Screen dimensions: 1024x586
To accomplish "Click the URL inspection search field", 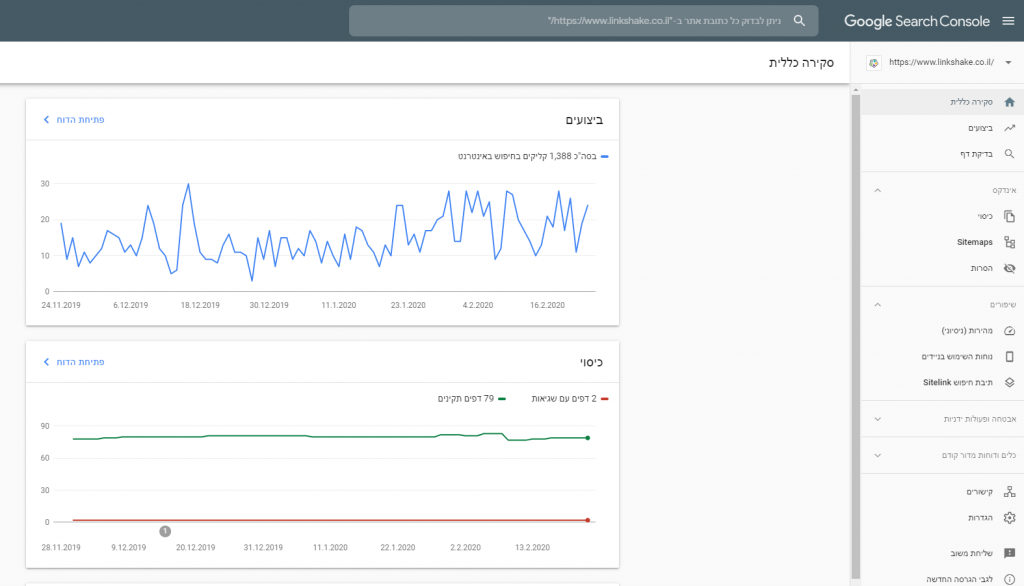I will pyautogui.click(x=583, y=21).
